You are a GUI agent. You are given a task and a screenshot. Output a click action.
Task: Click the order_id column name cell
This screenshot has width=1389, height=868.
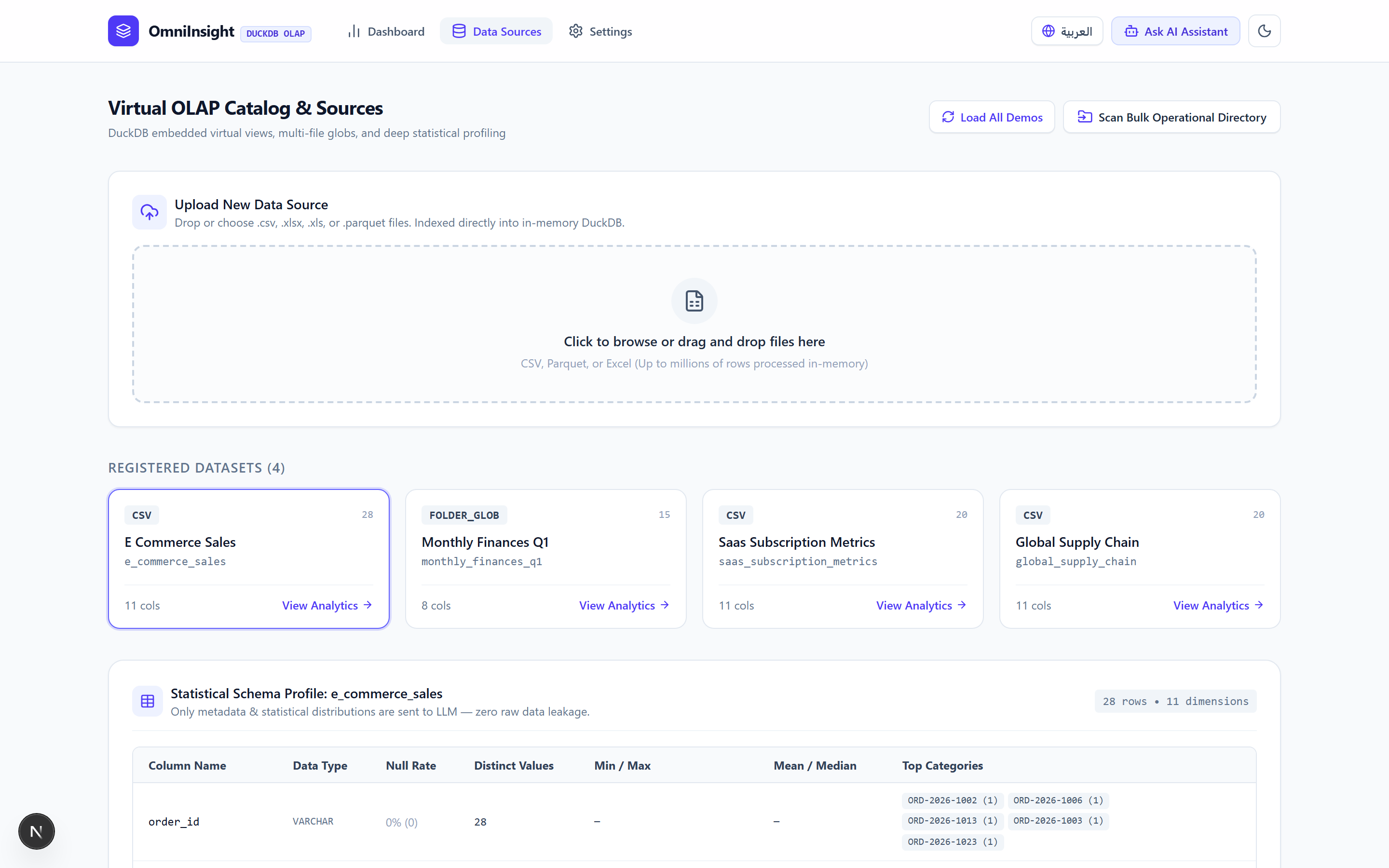coord(173,822)
